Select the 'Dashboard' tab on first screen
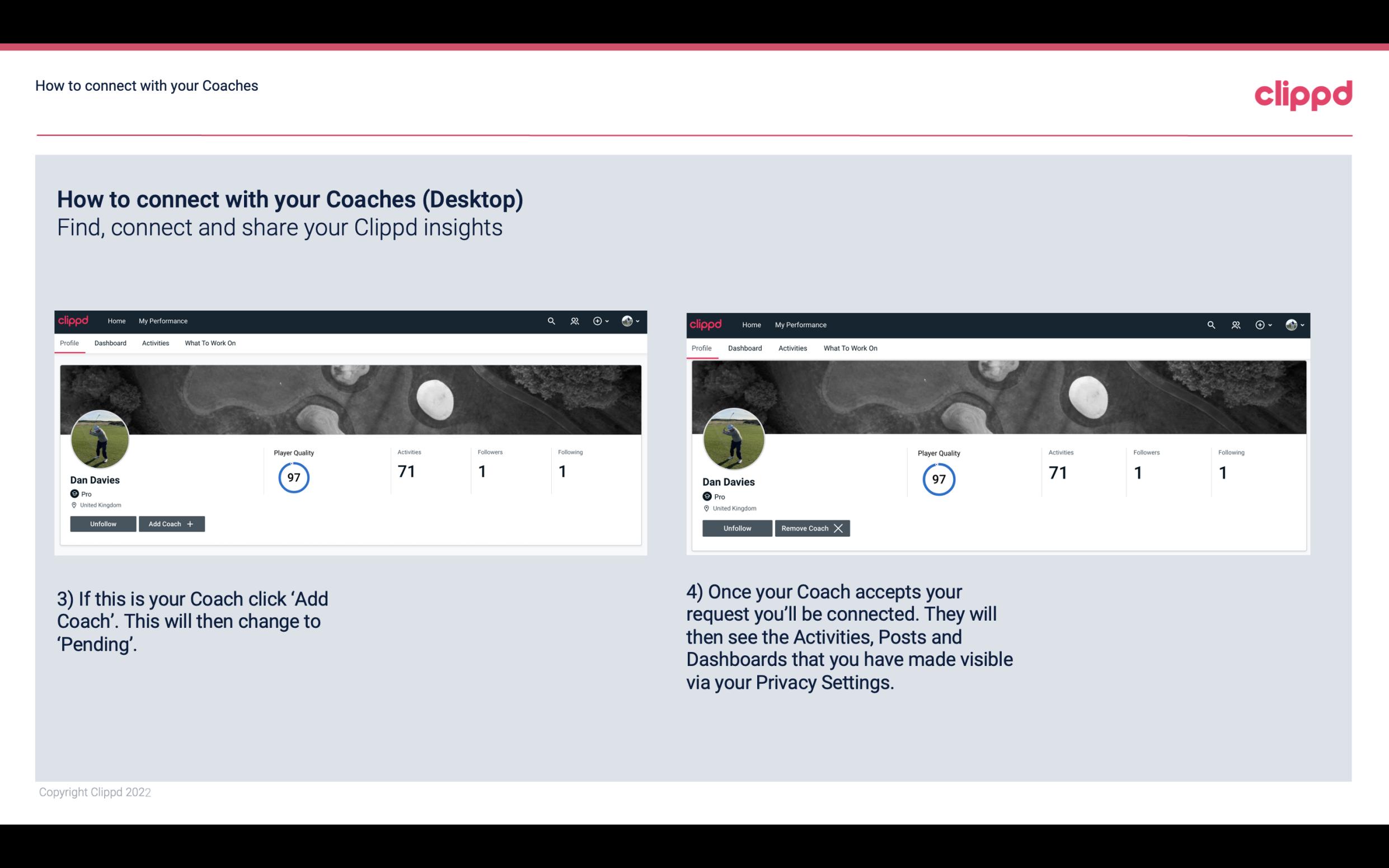Screen dimensions: 1389x868 coord(110,343)
